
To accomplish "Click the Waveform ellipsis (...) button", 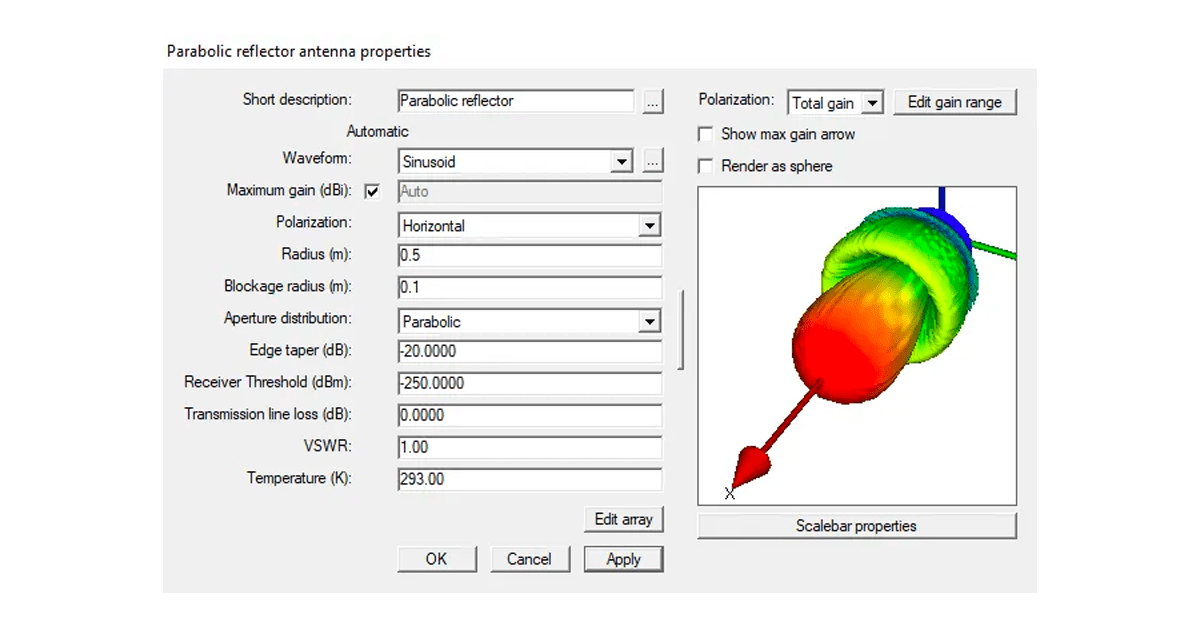I will pos(652,161).
